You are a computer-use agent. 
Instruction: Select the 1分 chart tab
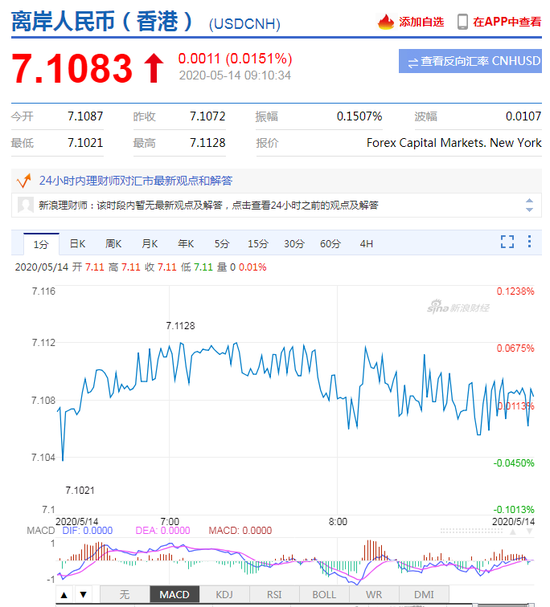click(41, 244)
